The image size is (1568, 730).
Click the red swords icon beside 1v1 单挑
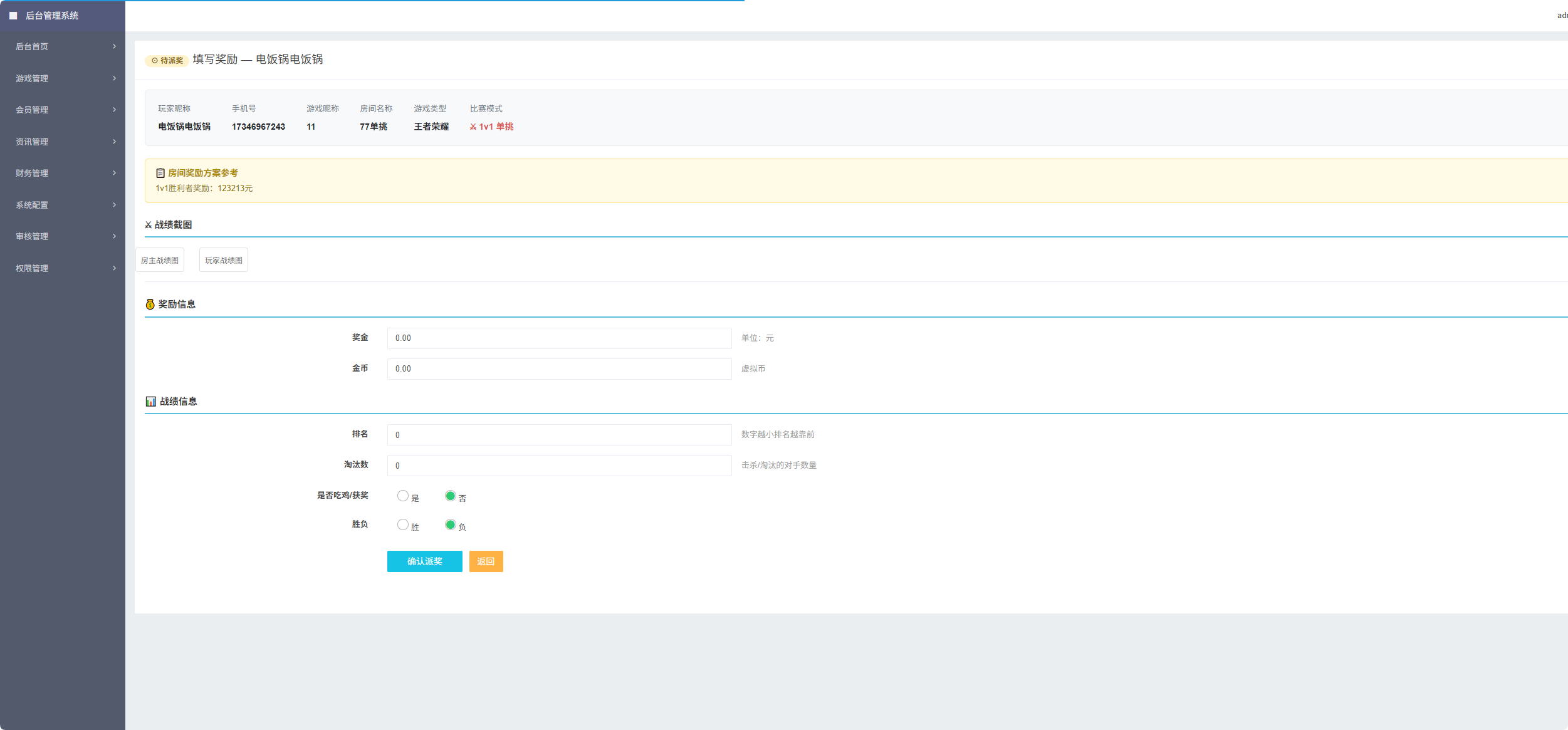[473, 127]
